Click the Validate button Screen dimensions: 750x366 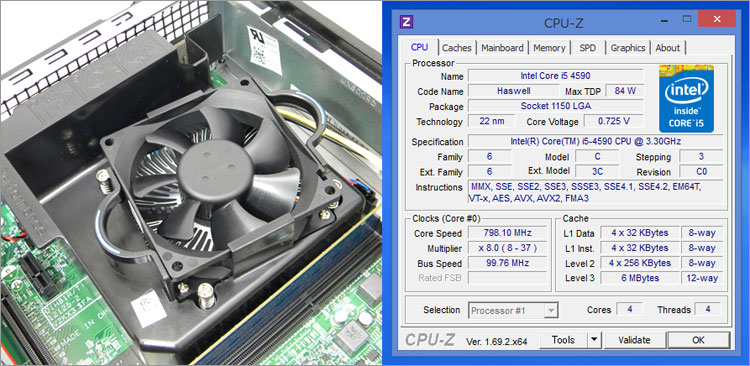634,340
